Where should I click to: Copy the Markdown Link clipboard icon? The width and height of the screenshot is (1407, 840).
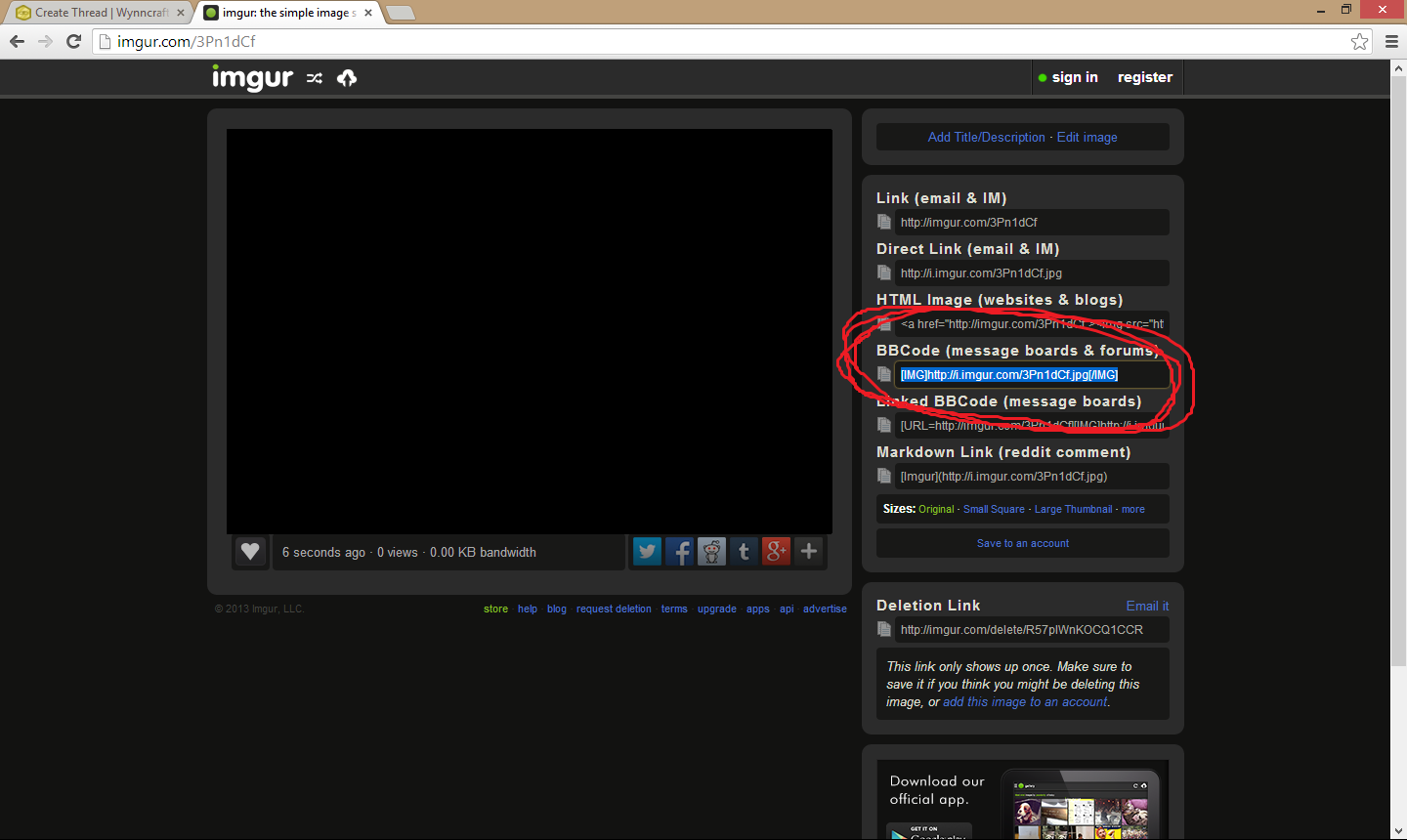tap(884, 476)
